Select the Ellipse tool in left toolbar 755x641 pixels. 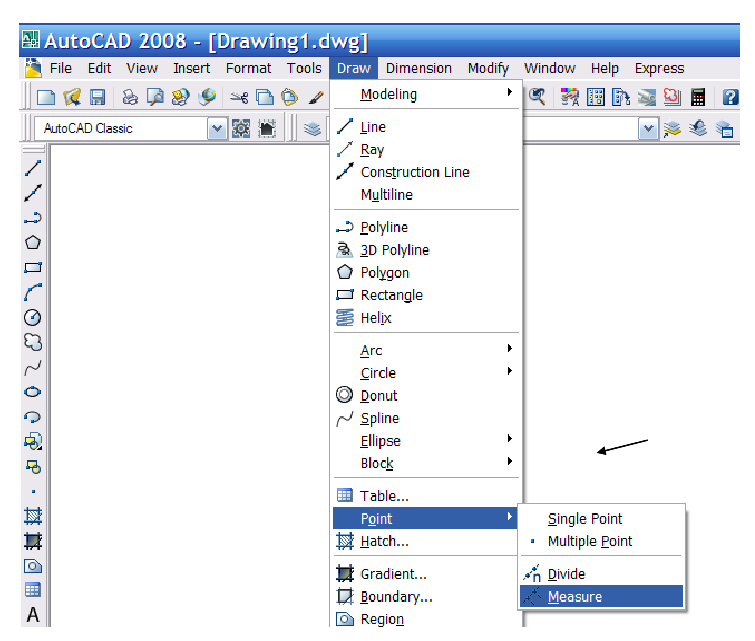[33, 392]
